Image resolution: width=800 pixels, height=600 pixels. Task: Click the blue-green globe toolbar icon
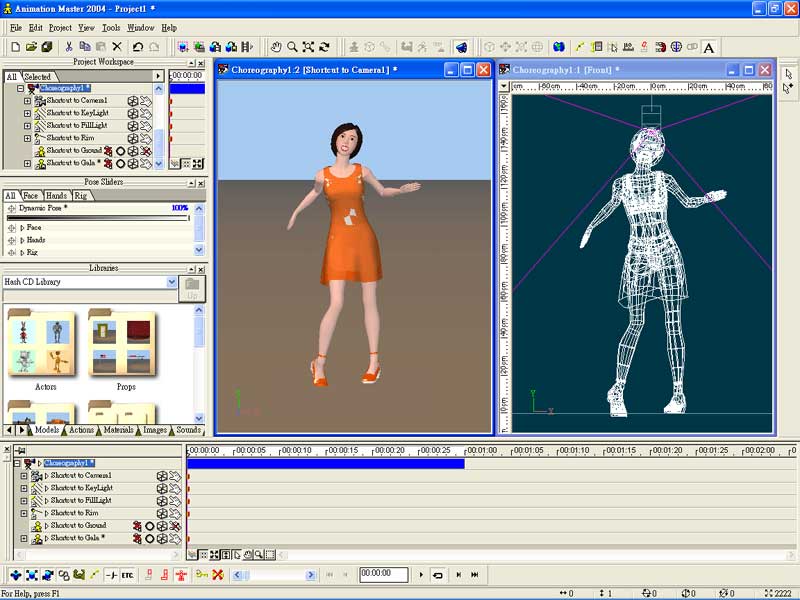[x=559, y=47]
